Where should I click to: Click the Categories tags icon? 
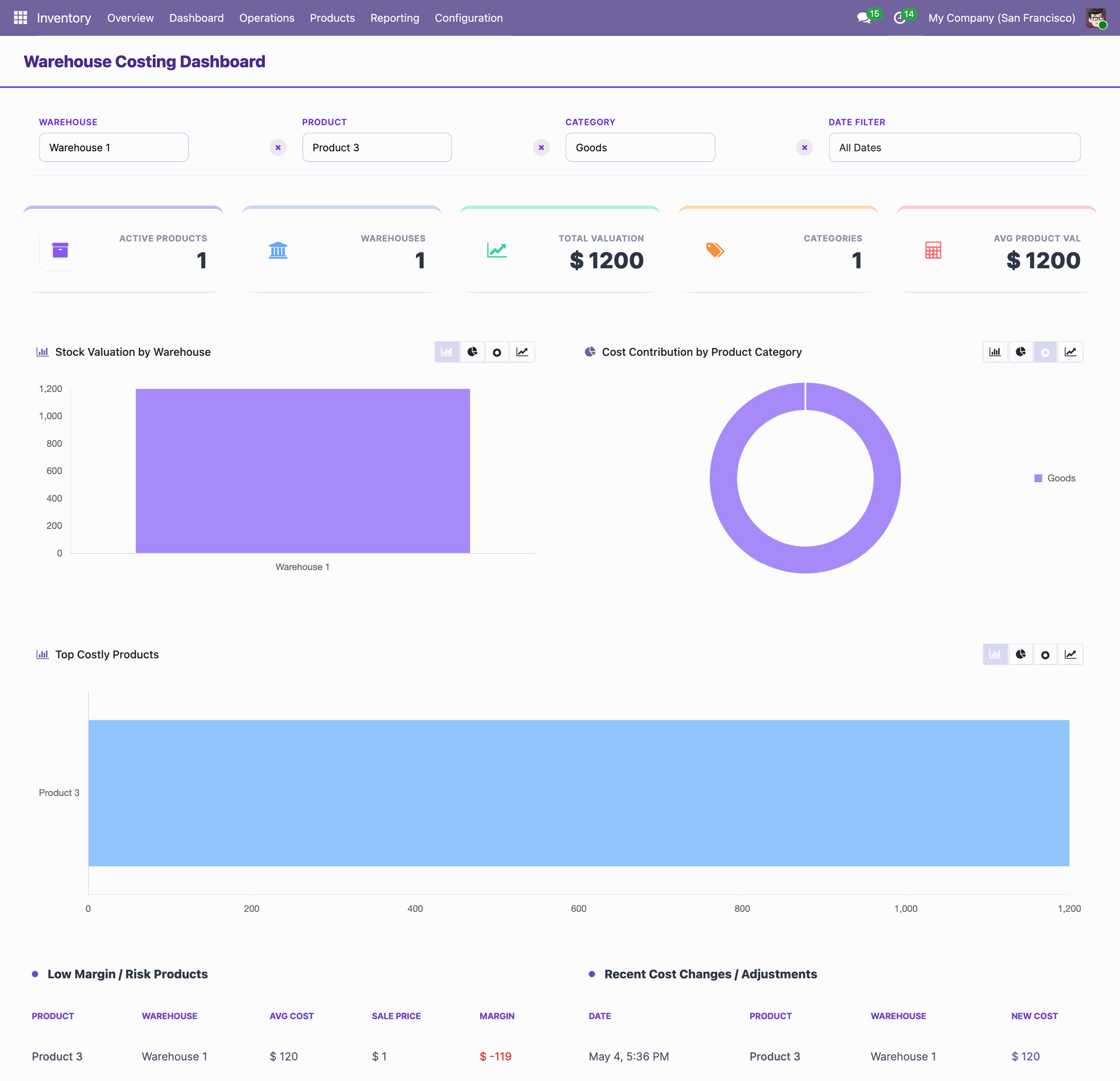[715, 250]
